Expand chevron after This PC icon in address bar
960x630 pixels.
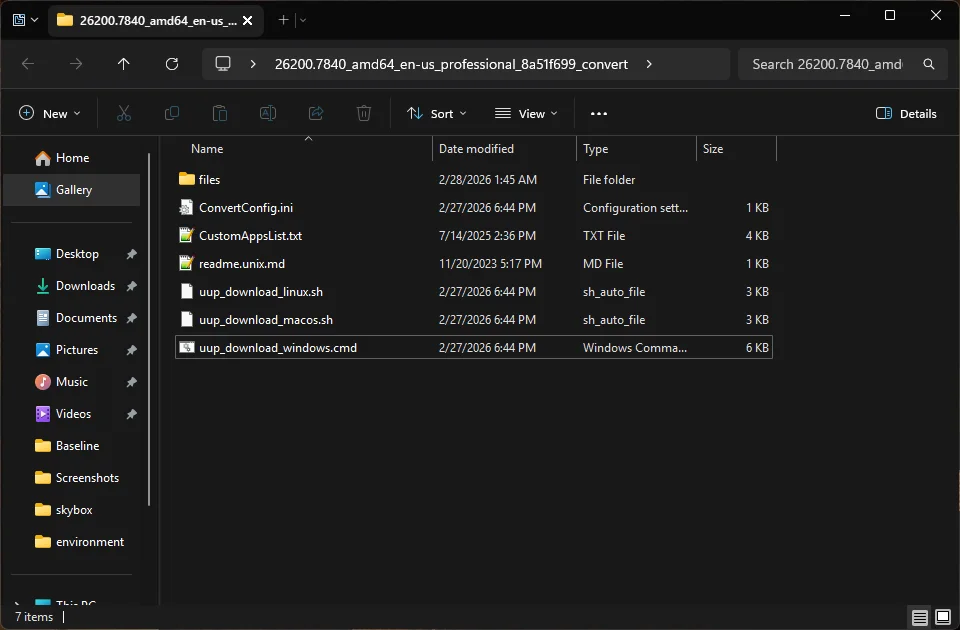tap(253, 64)
